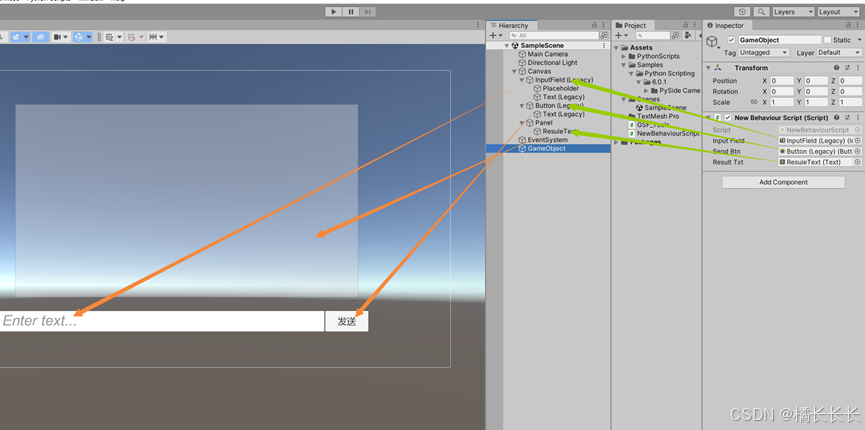The height and width of the screenshot is (430, 865).
Task: Click the Hierarchy search-by-type icon
Action: tap(604, 35)
